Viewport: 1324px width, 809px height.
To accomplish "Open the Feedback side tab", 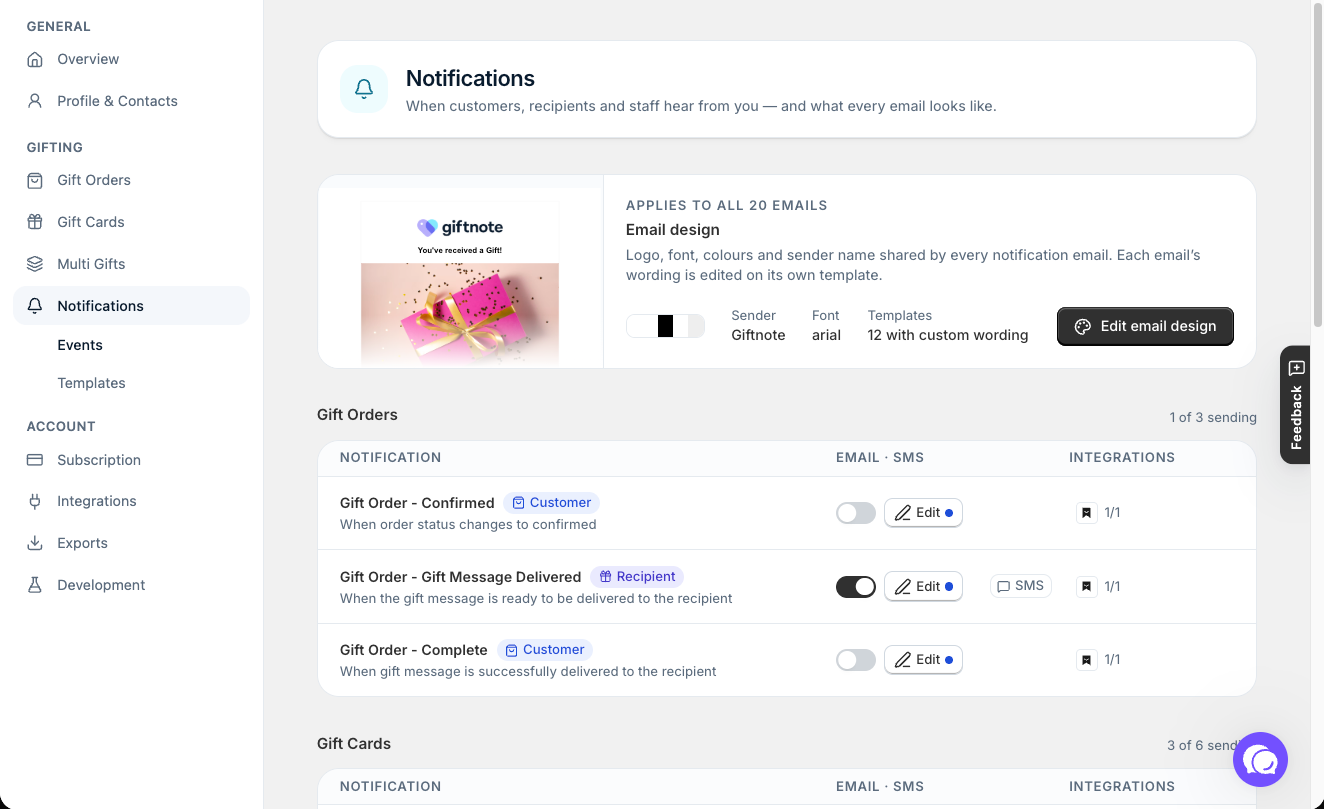I will tap(1296, 404).
